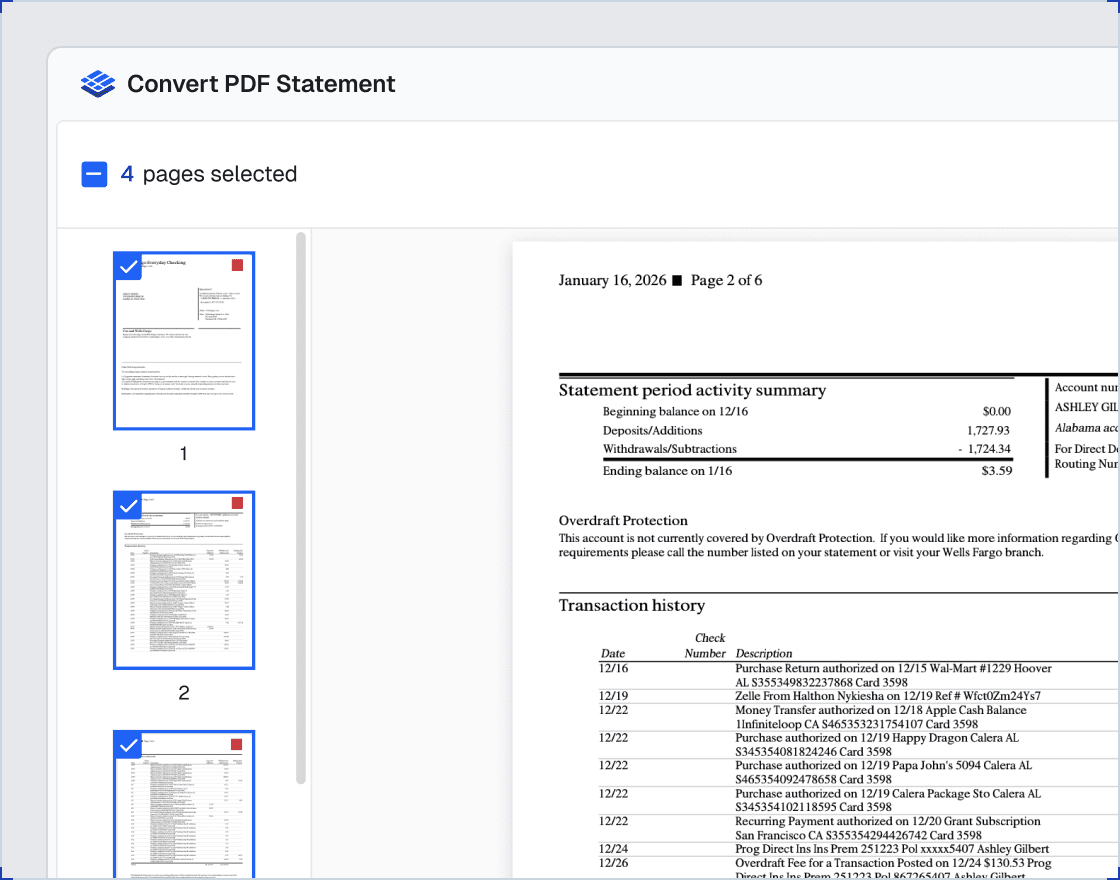The height and width of the screenshot is (880, 1120).
Task: Click the red square on page 3 thumbnail
Action: click(236, 744)
